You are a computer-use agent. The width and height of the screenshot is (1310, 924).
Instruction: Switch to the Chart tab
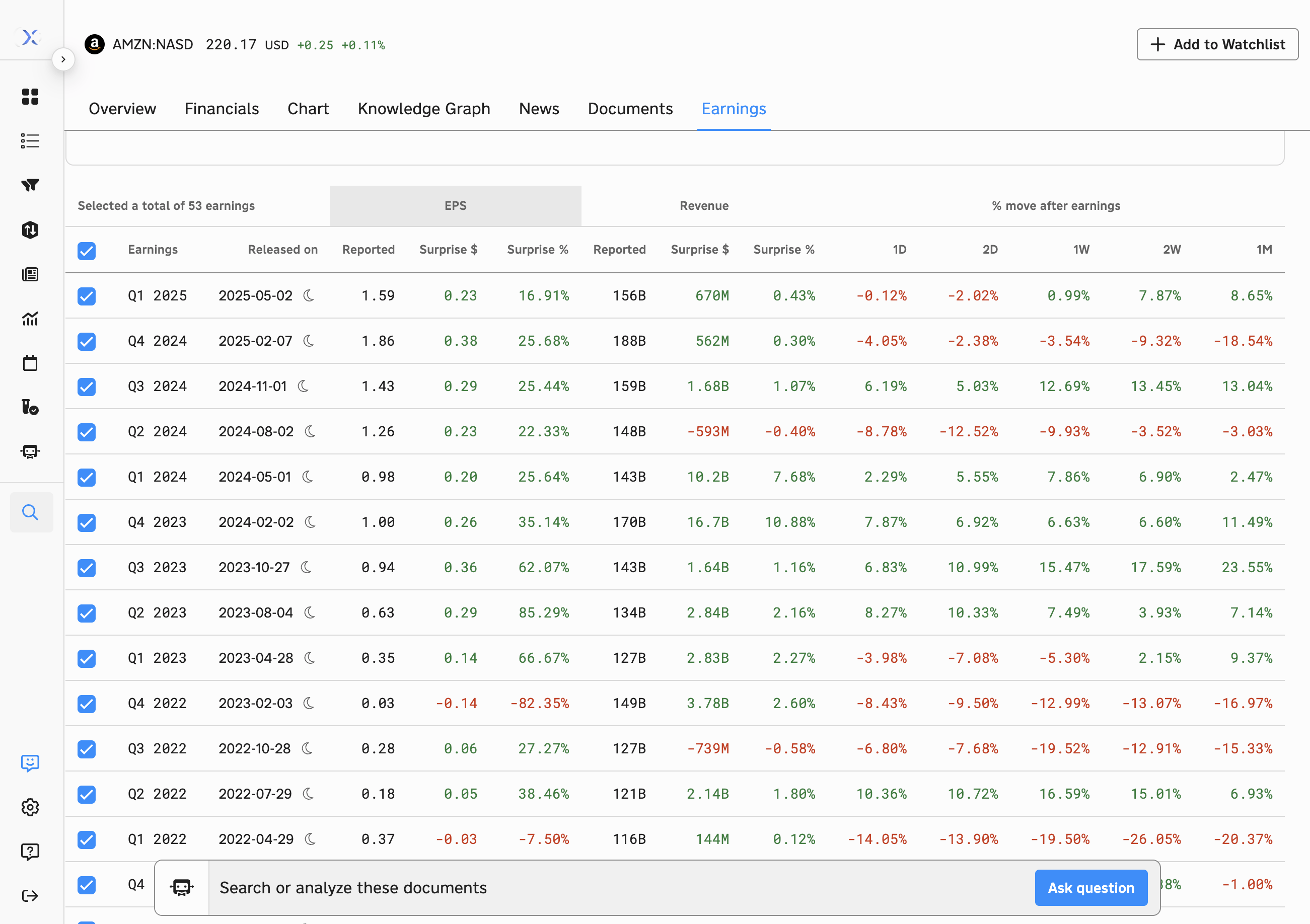click(x=308, y=108)
